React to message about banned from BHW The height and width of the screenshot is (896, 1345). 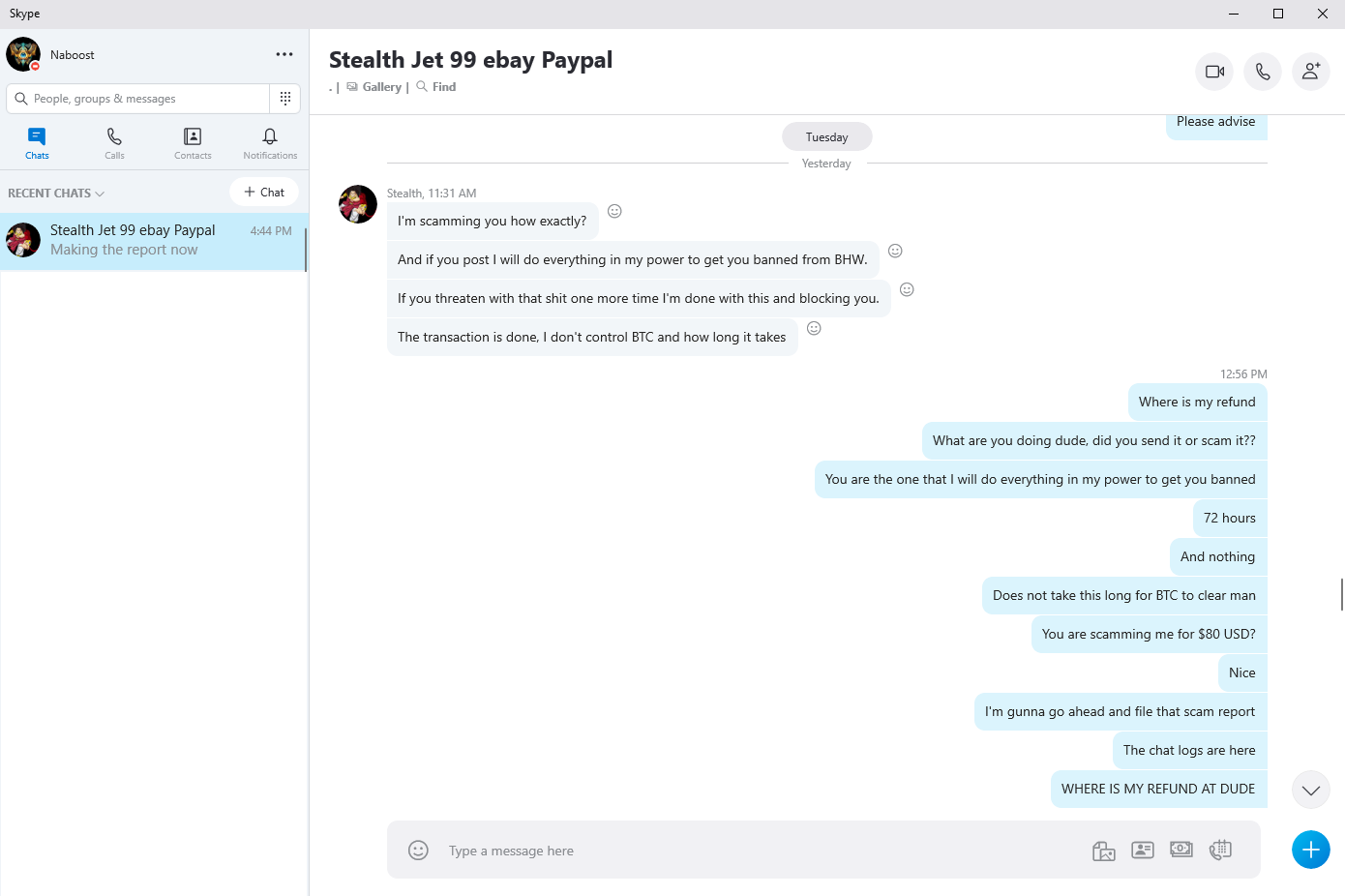pyautogui.click(x=895, y=251)
